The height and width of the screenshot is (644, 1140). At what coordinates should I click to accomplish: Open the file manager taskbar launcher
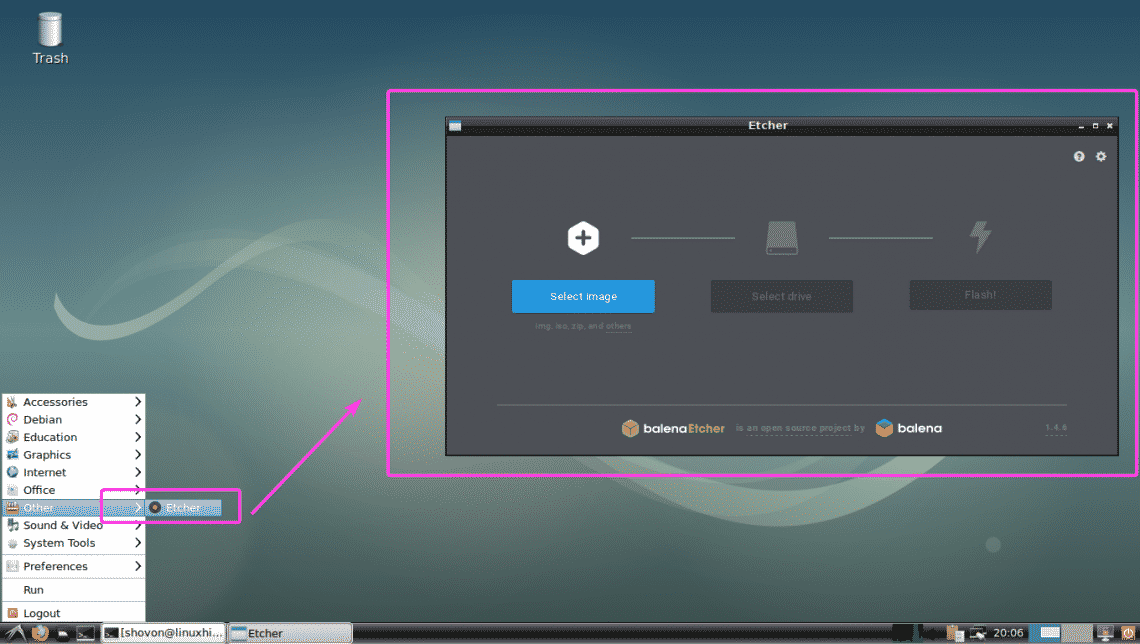(x=63, y=634)
